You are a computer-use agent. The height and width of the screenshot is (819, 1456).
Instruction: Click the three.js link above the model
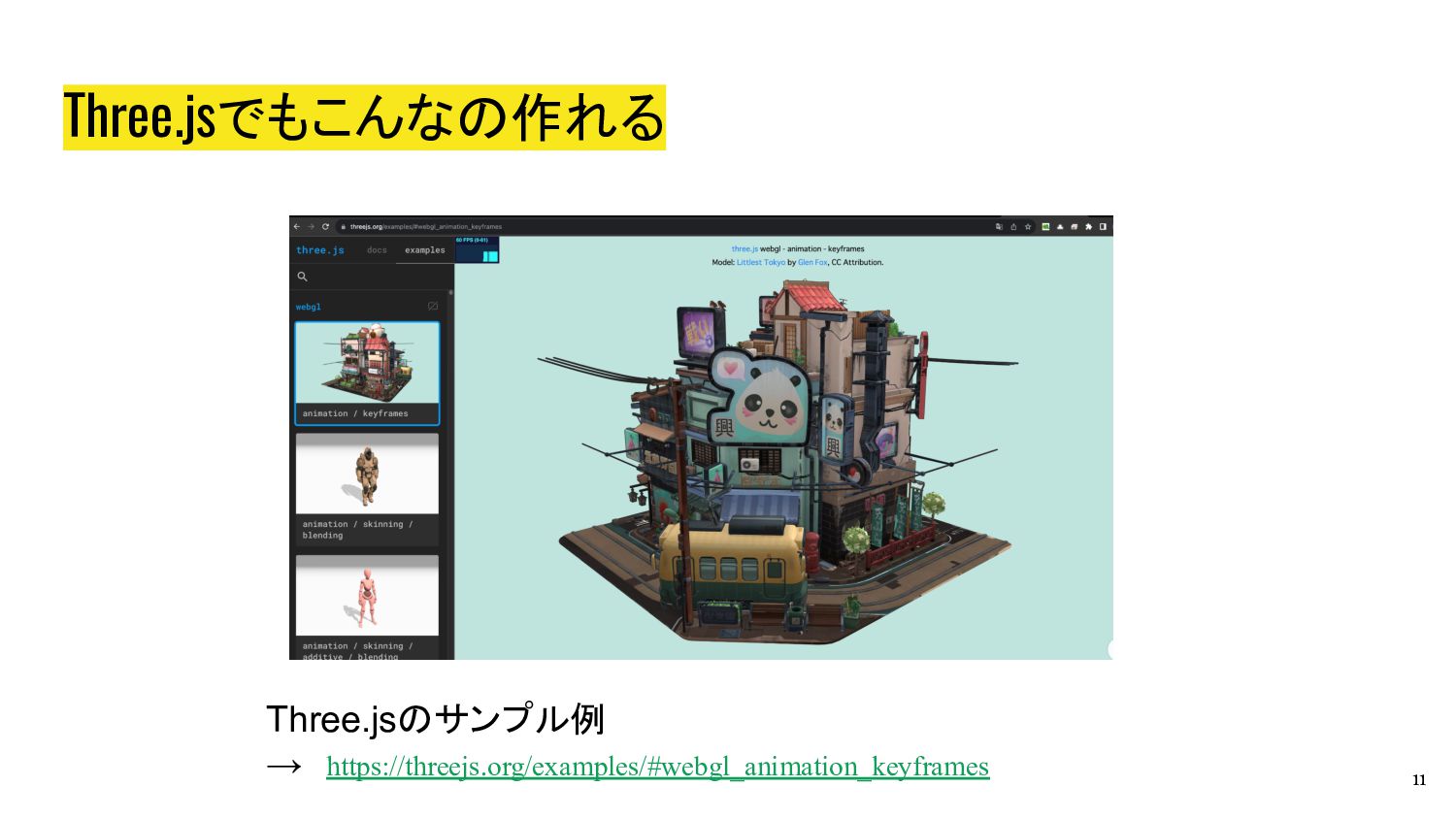tap(745, 249)
